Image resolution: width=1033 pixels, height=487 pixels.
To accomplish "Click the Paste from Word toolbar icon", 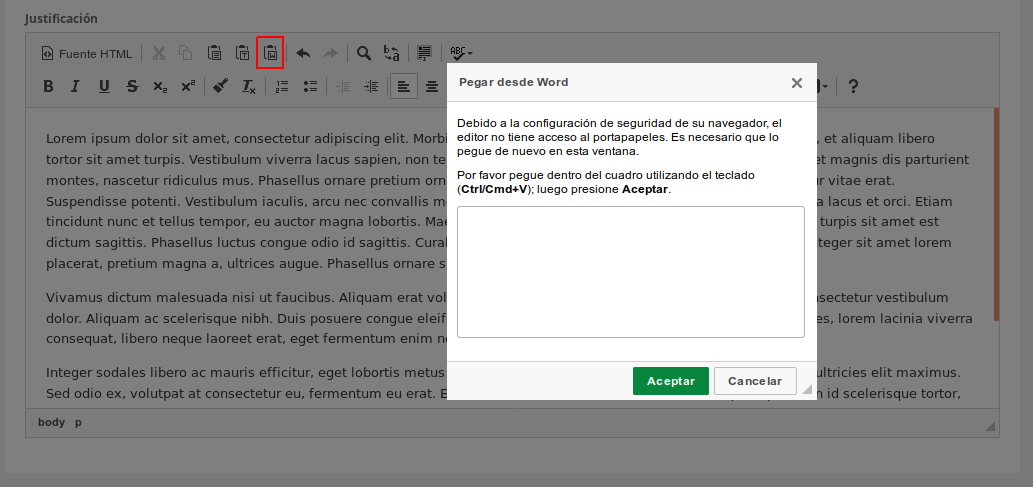I will pyautogui.click(x=270, y=53).
